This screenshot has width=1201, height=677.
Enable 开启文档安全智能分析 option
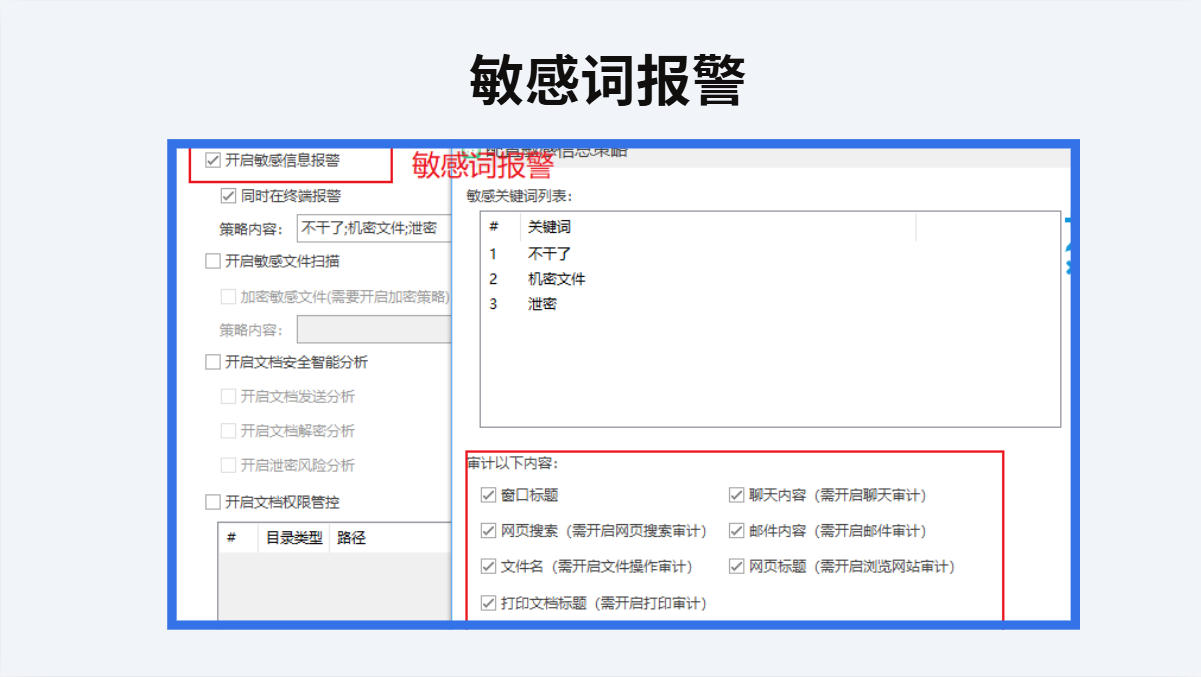click(x=212, y=362)
